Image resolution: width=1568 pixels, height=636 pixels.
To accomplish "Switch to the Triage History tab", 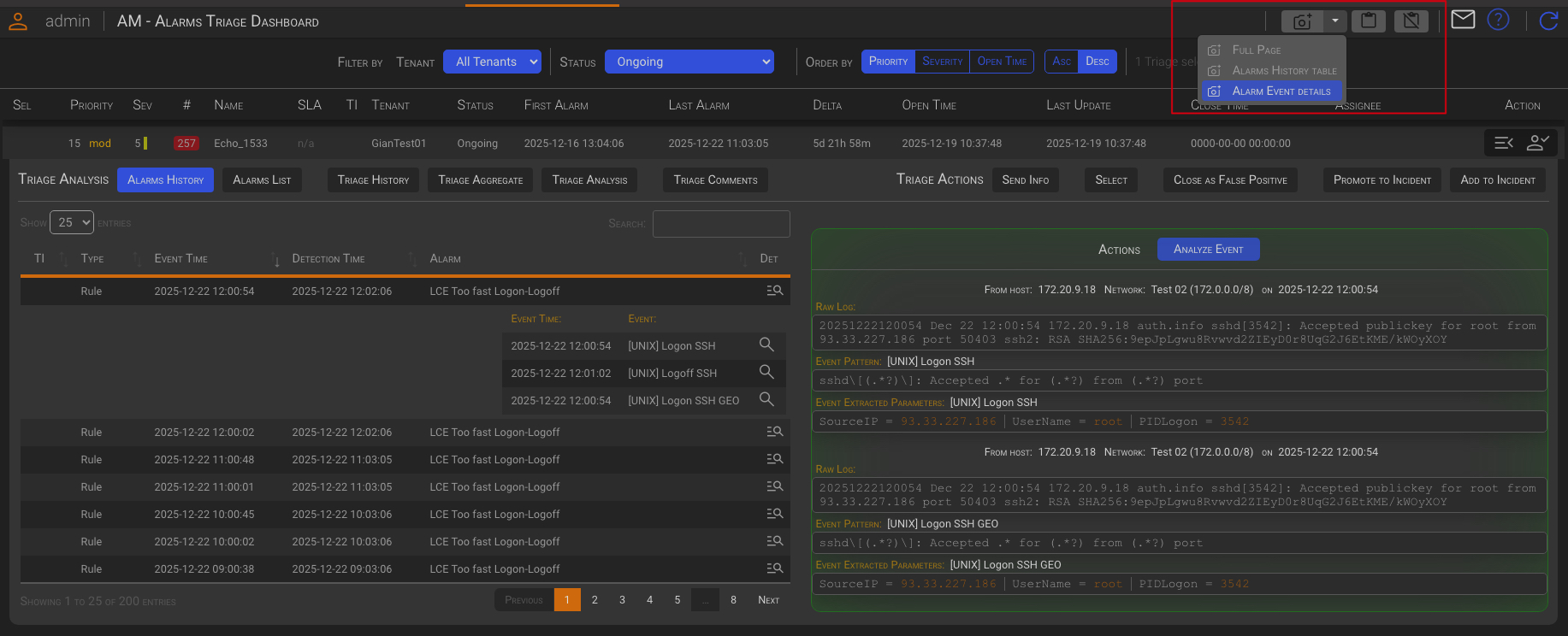I will [x=373, y=180].
